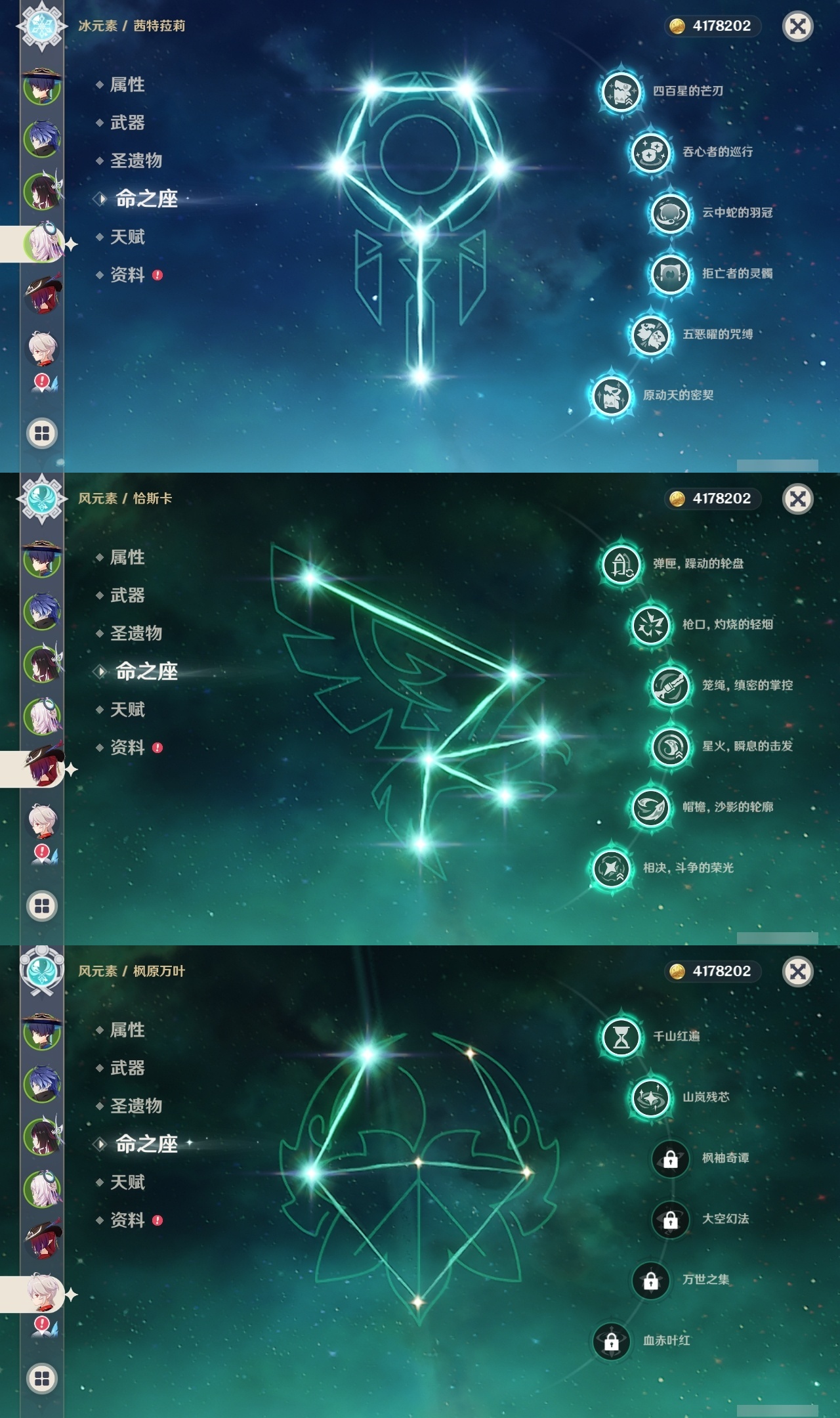
Task: Open the 千山红遍 hourglass constellation icon
Action: [x=621, y=1037]
